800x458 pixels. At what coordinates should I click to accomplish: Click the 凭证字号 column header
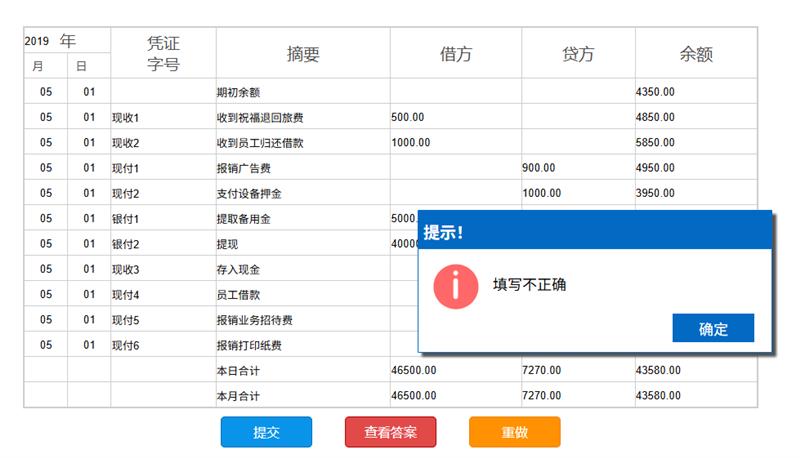pyautogui.click(x=163, y=54)
